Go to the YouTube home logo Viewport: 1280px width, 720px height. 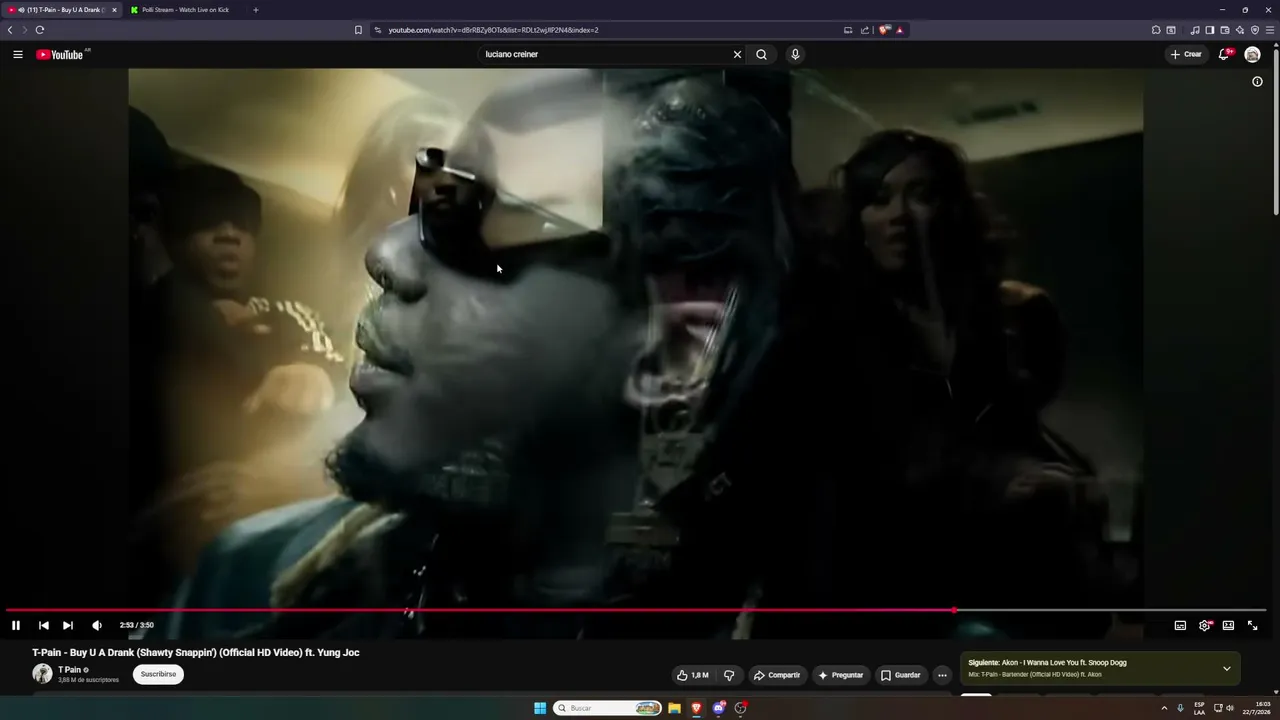(60, 54)
